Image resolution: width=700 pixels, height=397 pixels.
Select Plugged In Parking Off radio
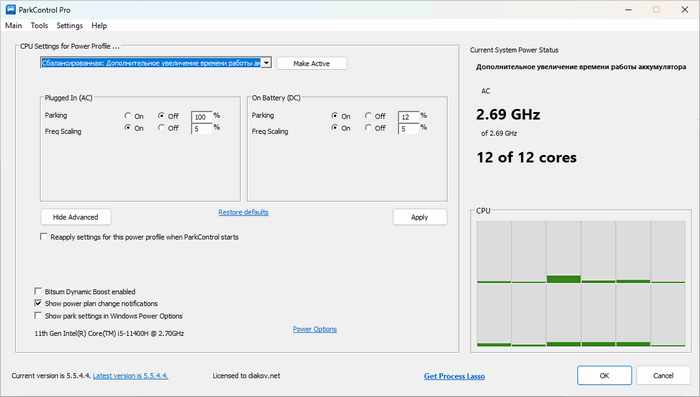pyautogui.click(x=161, y=116)
